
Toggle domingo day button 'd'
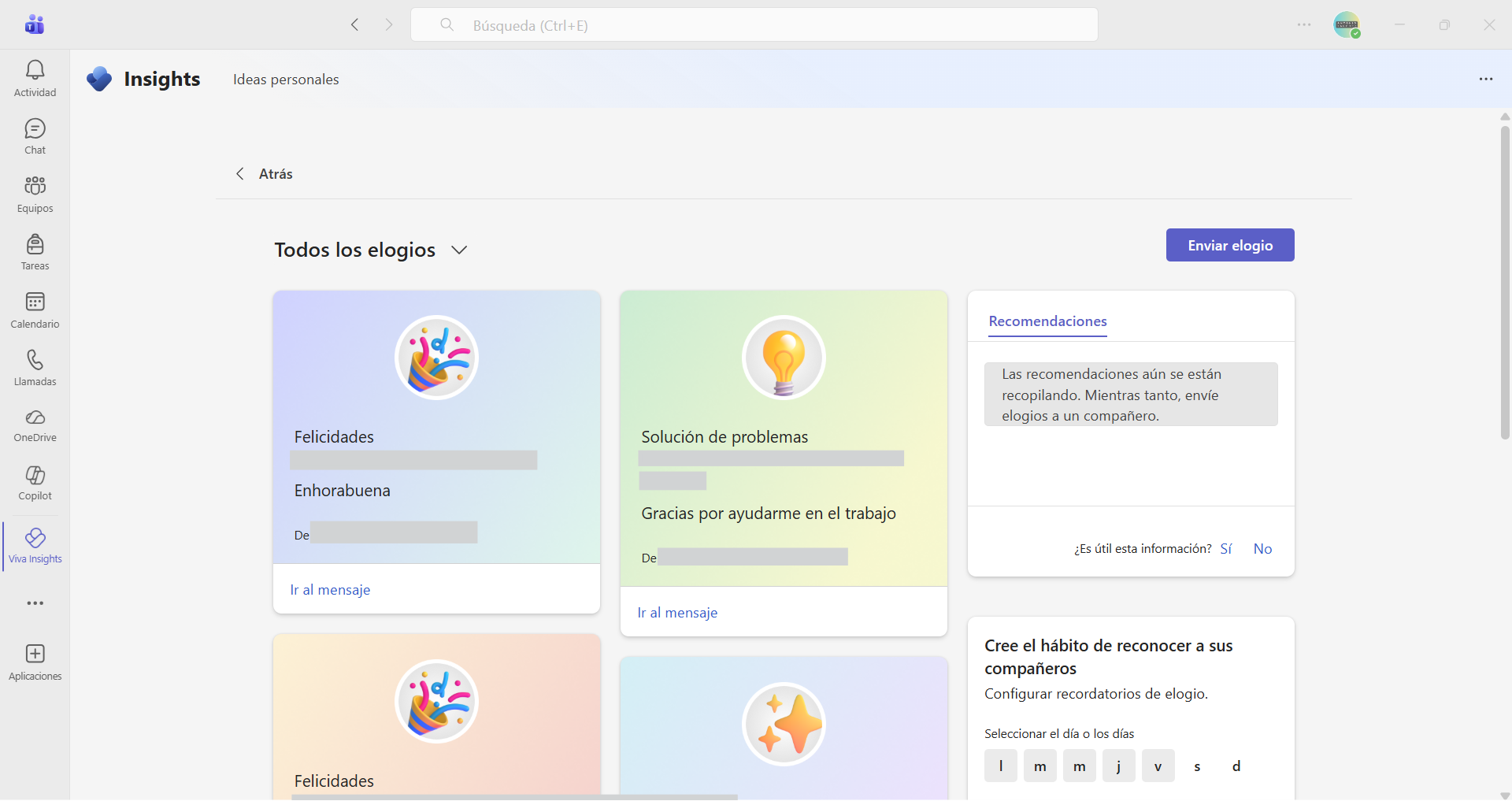point(1236,766)
